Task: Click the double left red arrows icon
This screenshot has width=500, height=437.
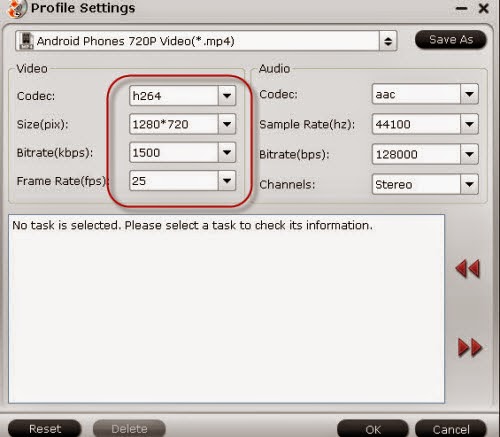Action: tap(468, 268)
